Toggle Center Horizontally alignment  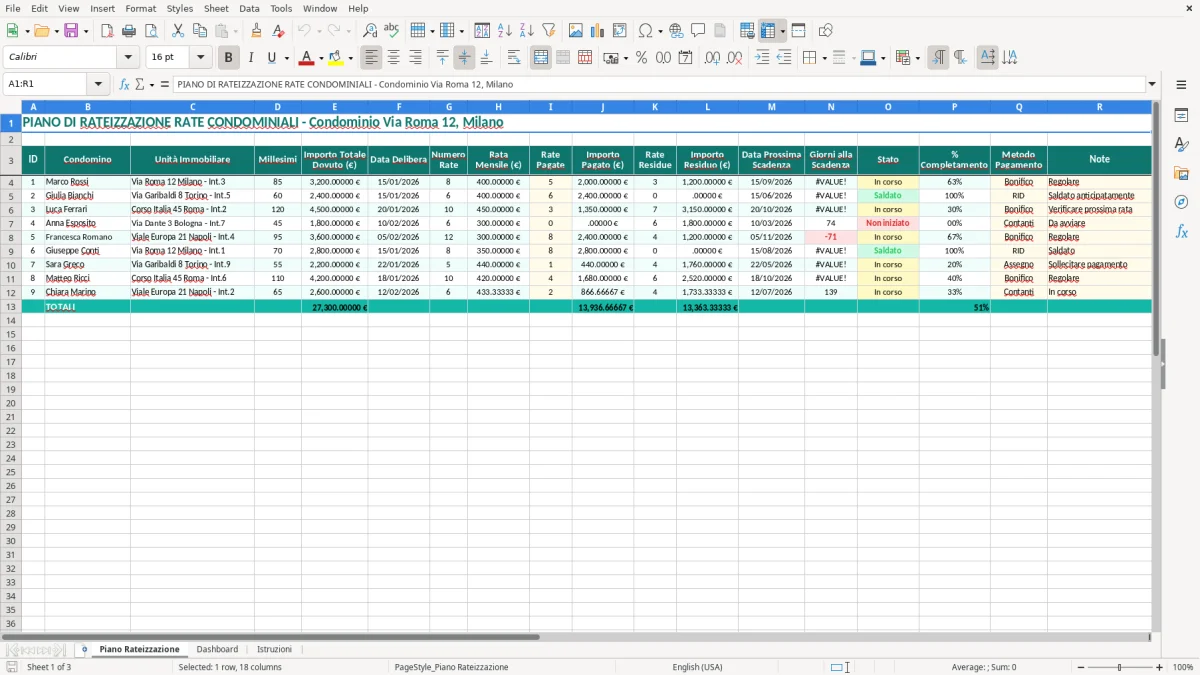pyautogui.click(x=393, y=58)
